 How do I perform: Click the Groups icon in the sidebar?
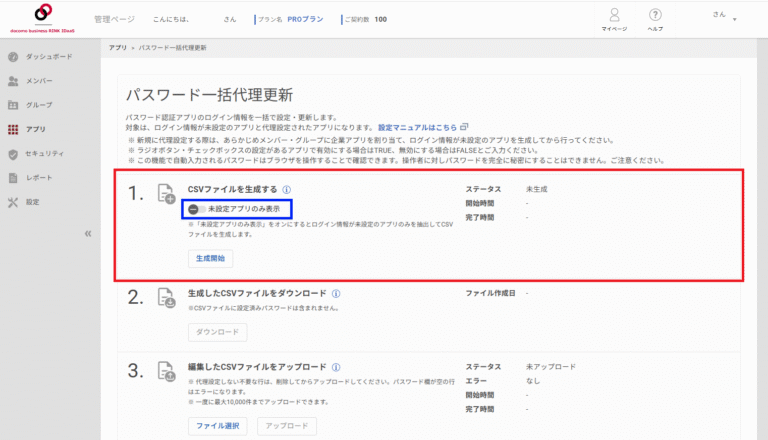13,104
